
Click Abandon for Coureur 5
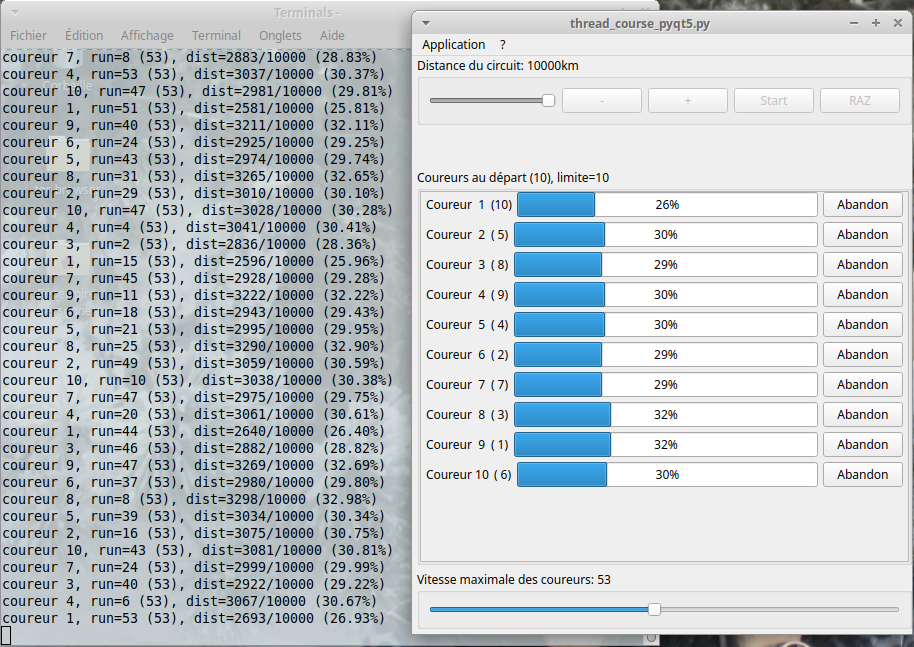tap(862, 325)
